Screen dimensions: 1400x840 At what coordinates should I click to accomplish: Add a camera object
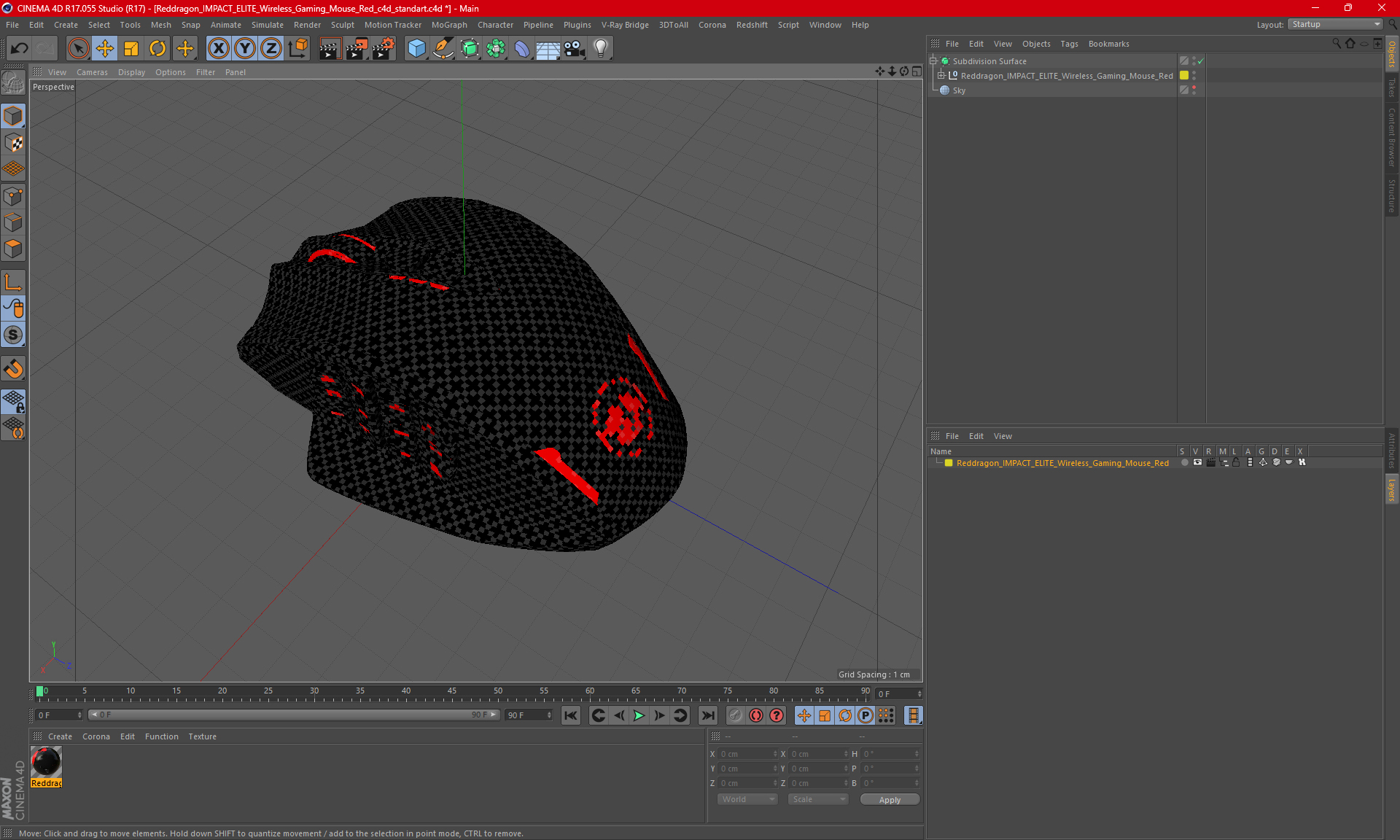point(575,48)
